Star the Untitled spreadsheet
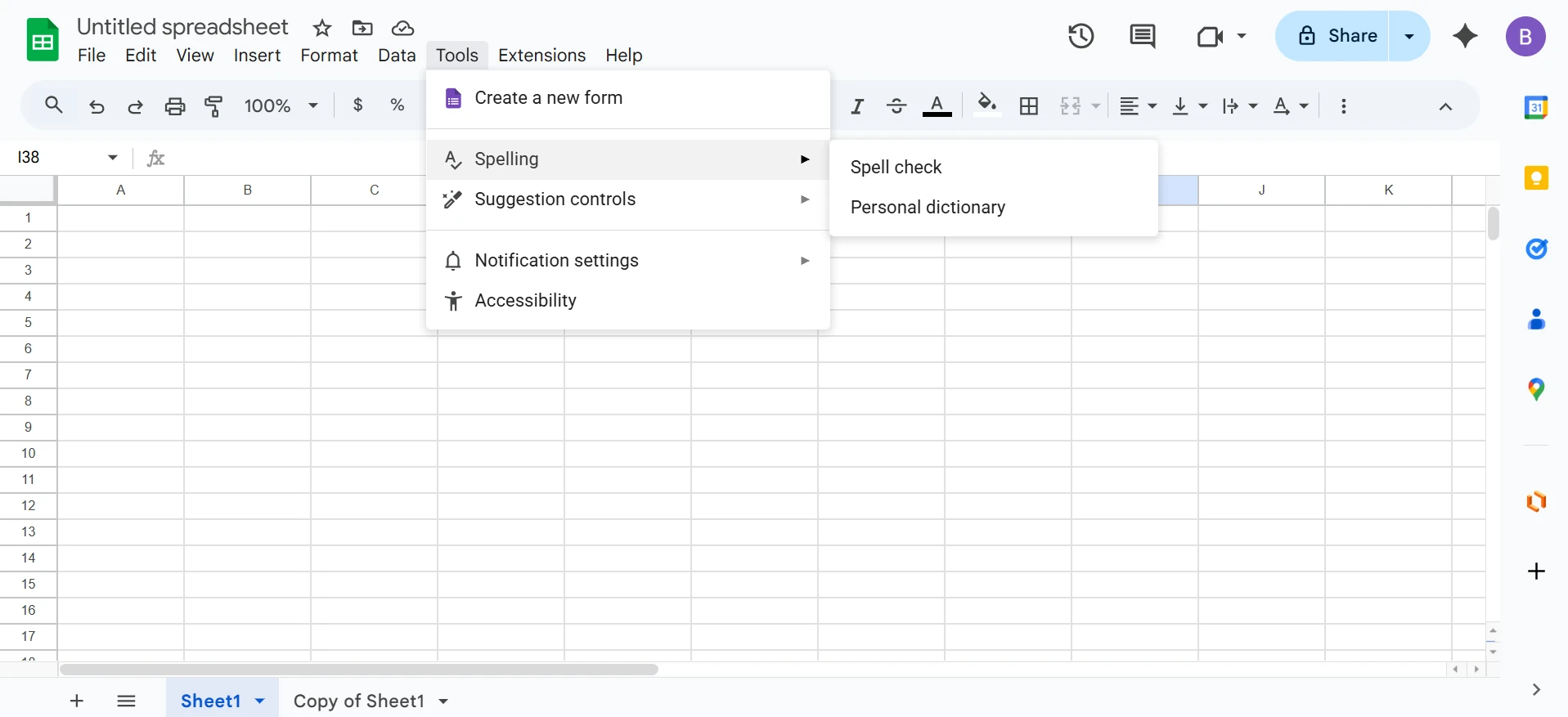Image resolution: width=1568 pixels, height=717 pixels. coord(322,29)
